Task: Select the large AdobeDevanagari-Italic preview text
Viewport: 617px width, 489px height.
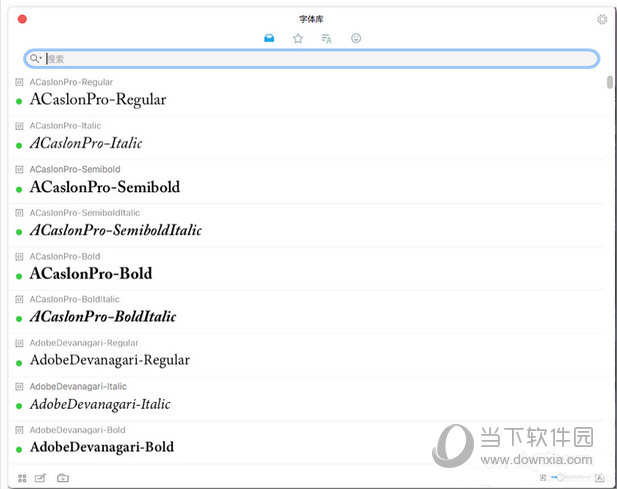Action: pos(100,404)
